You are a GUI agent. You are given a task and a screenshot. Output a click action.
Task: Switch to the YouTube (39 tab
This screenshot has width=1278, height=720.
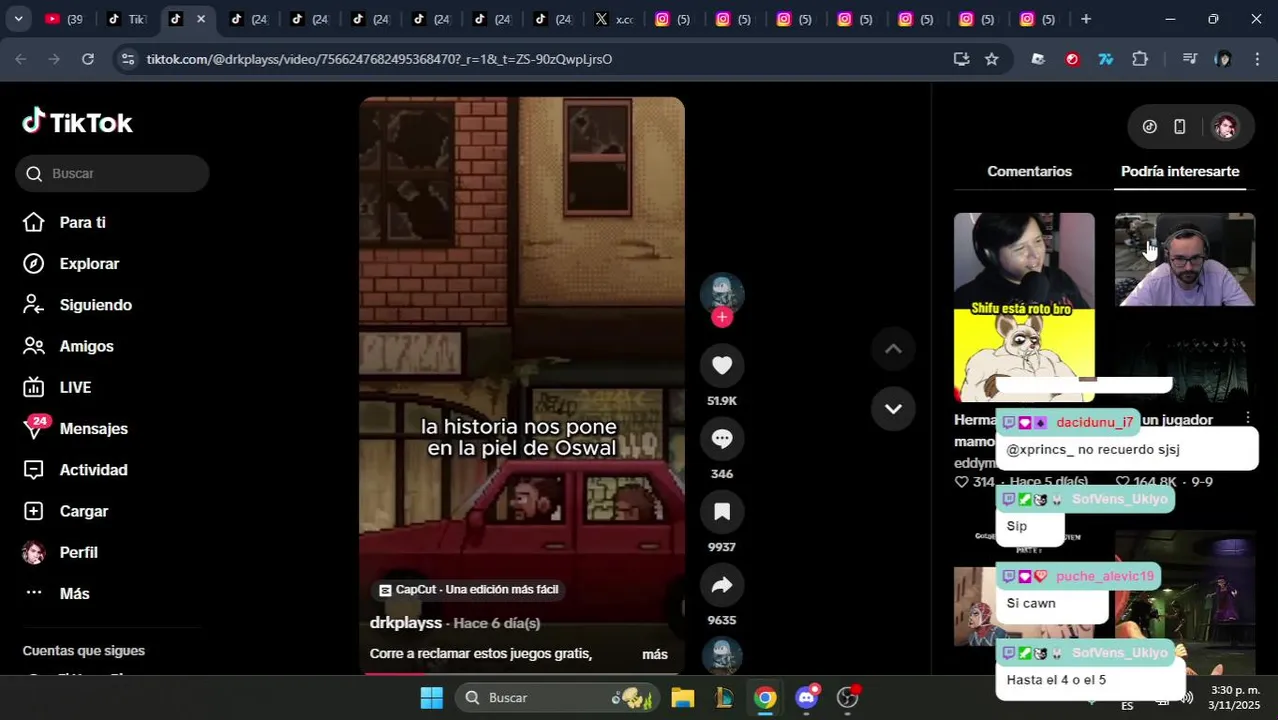point(64,19)
